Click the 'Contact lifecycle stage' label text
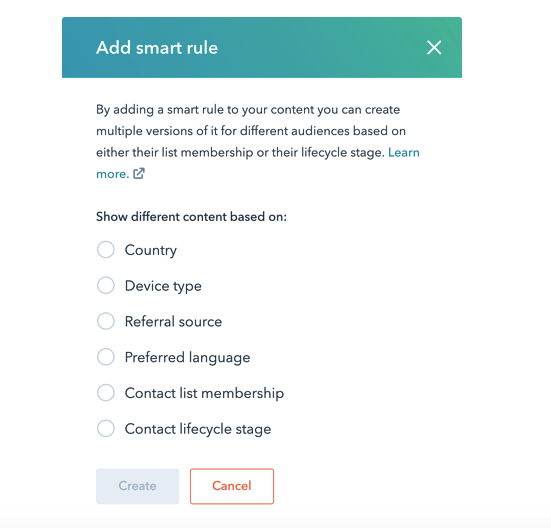Screen dimensions: 551x528 pyautogui.click(x=198, y=429)
